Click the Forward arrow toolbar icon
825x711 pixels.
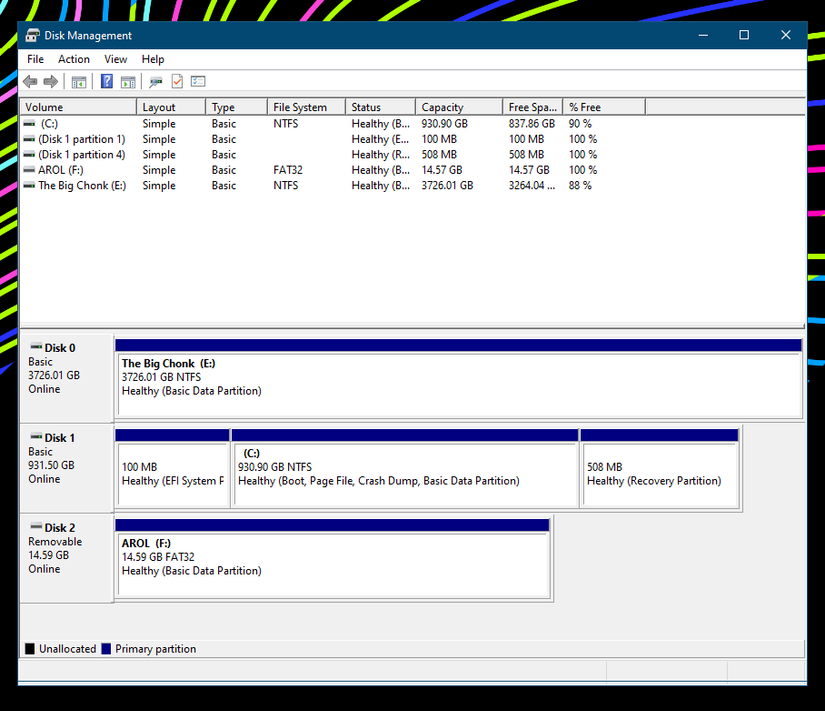coord(50,82)
